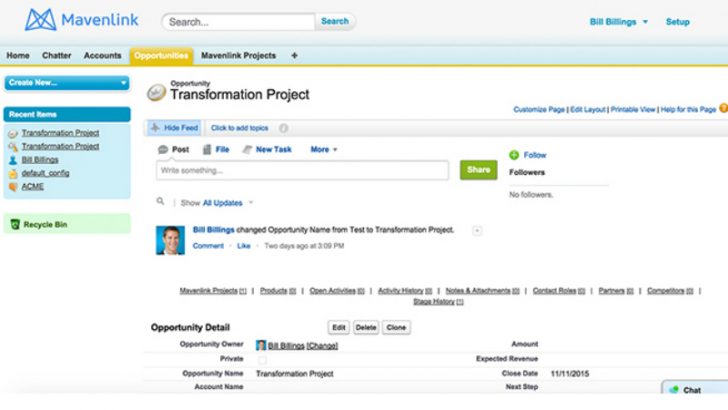Open the Show All Updates filter dropdown
This screenshot has height=410, width=728.
point(228,203)
